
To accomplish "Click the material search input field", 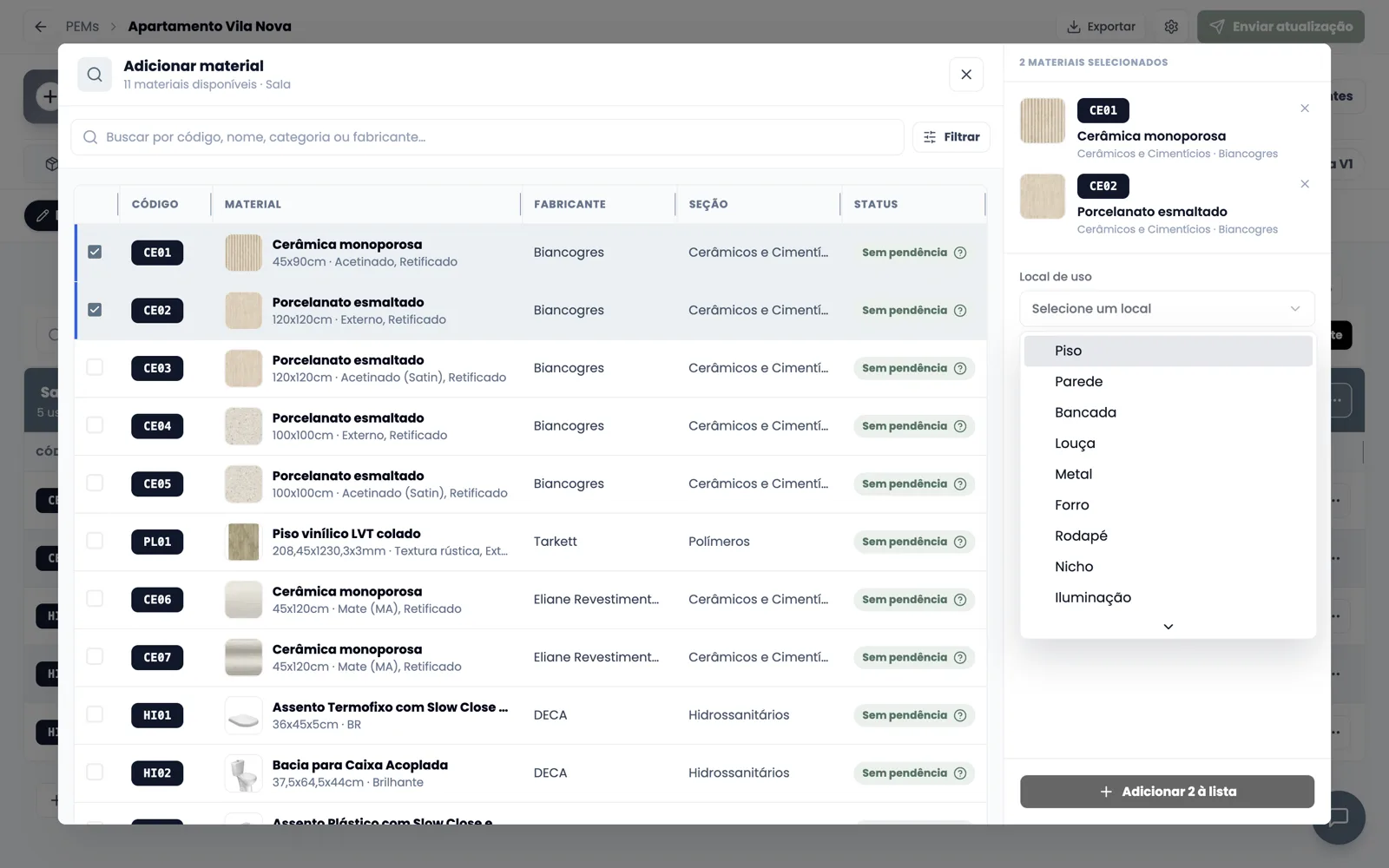I will tap(487, 137).
